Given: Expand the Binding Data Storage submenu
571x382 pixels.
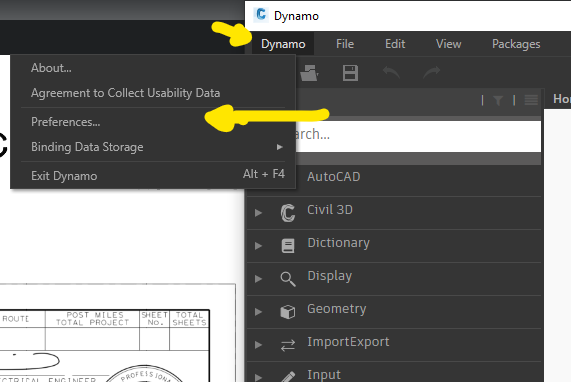Looking at the screenshot, I should 153,147.
